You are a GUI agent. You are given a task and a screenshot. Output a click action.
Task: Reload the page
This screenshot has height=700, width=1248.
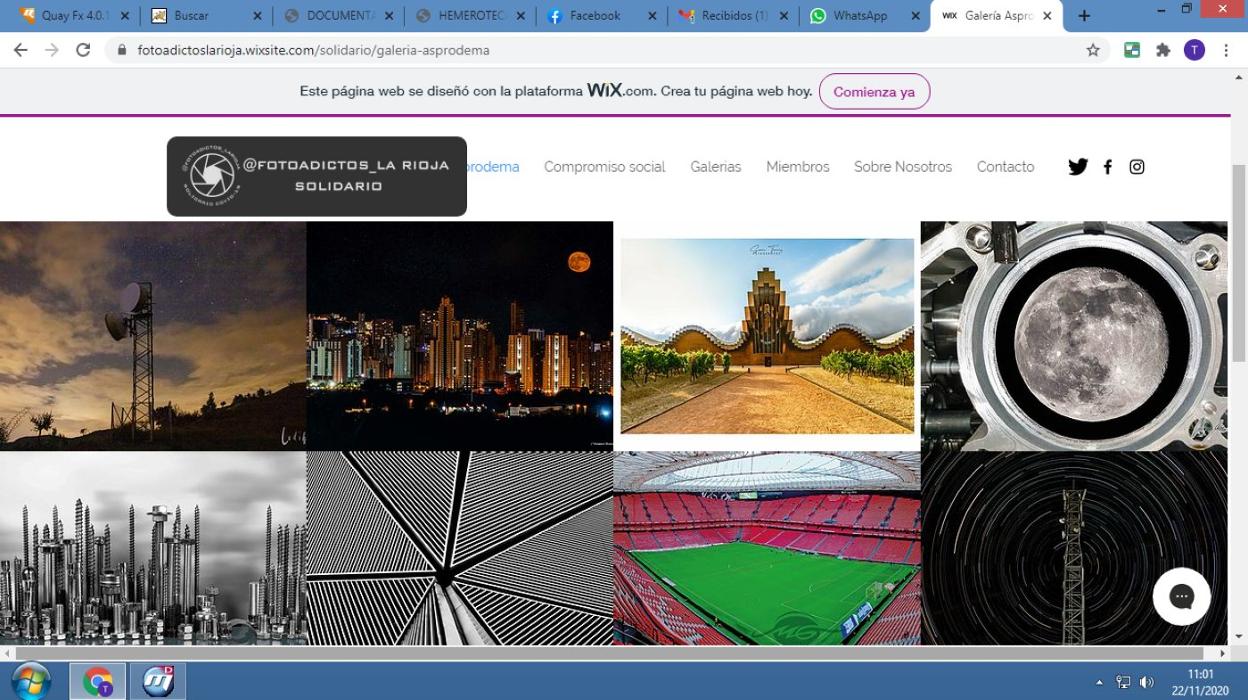coord(83,50)
